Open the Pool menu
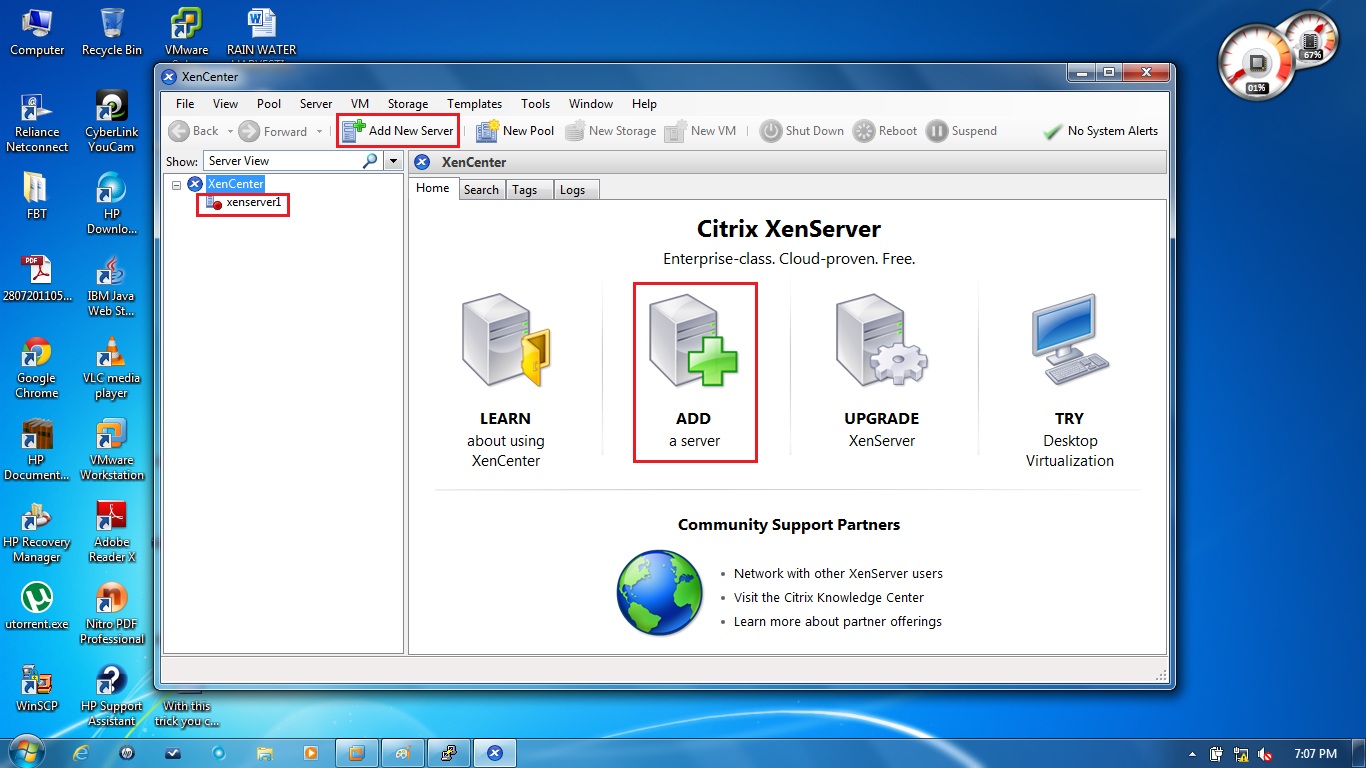This screenshot has height=768, width=1366. tap(269, 104)
